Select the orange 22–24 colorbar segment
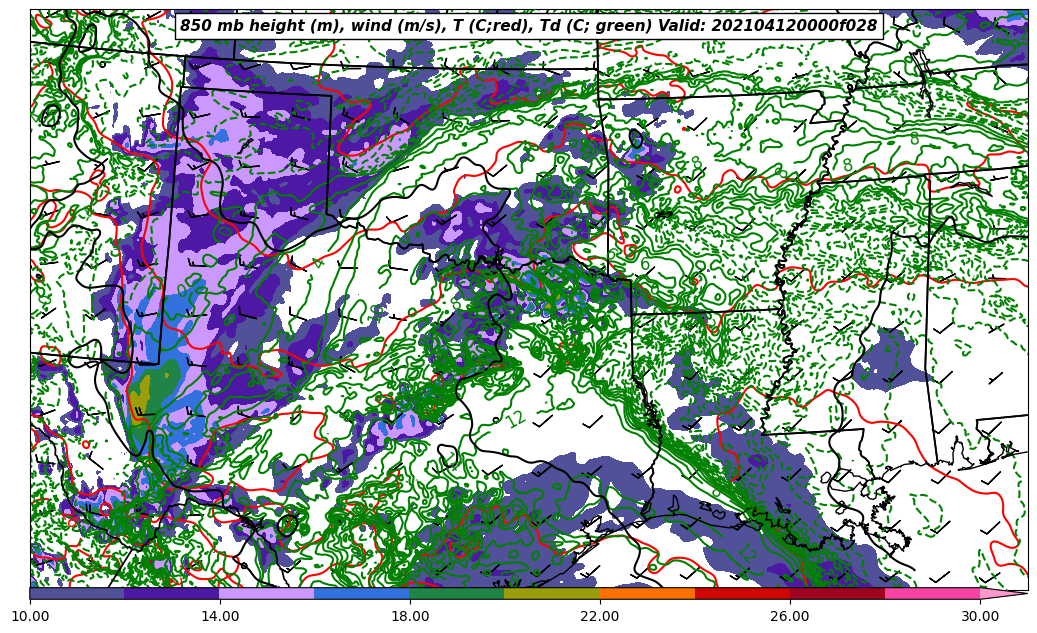 647,593
